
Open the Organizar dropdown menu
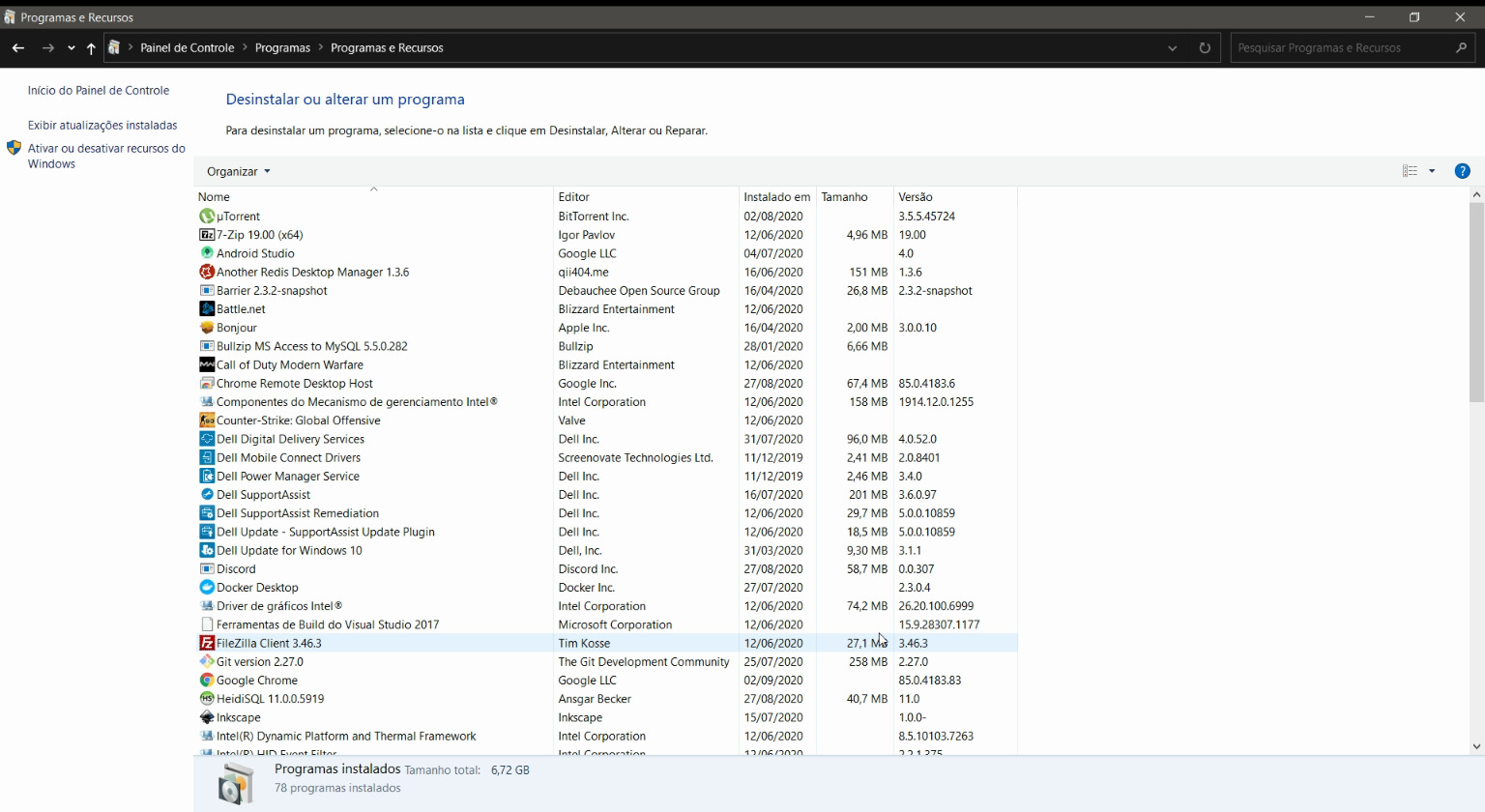point(238,171)
